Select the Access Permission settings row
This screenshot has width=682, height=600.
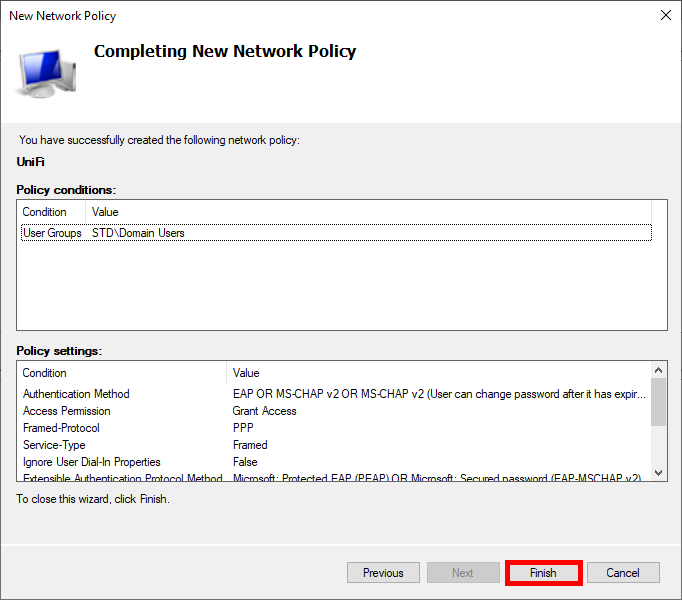click(67, 411)
